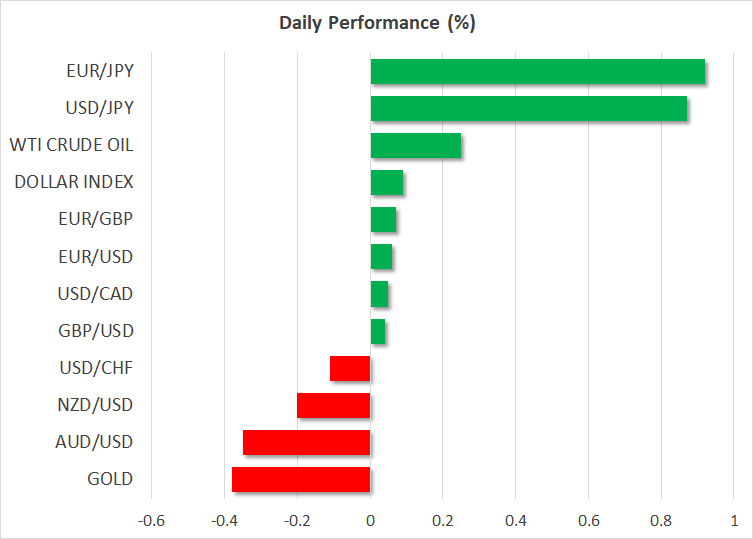Click the small EUR/GBP green bar
This screenshot has height=539, width=753.
pyautogui.click(x=383, y=220)
